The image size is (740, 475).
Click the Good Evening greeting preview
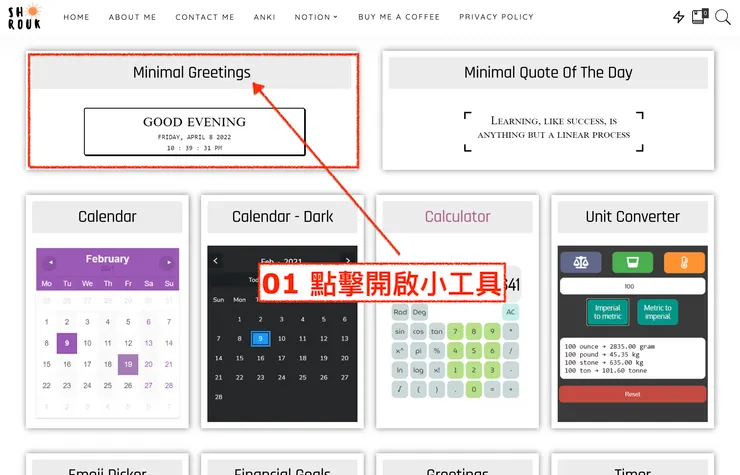point(194,132)
